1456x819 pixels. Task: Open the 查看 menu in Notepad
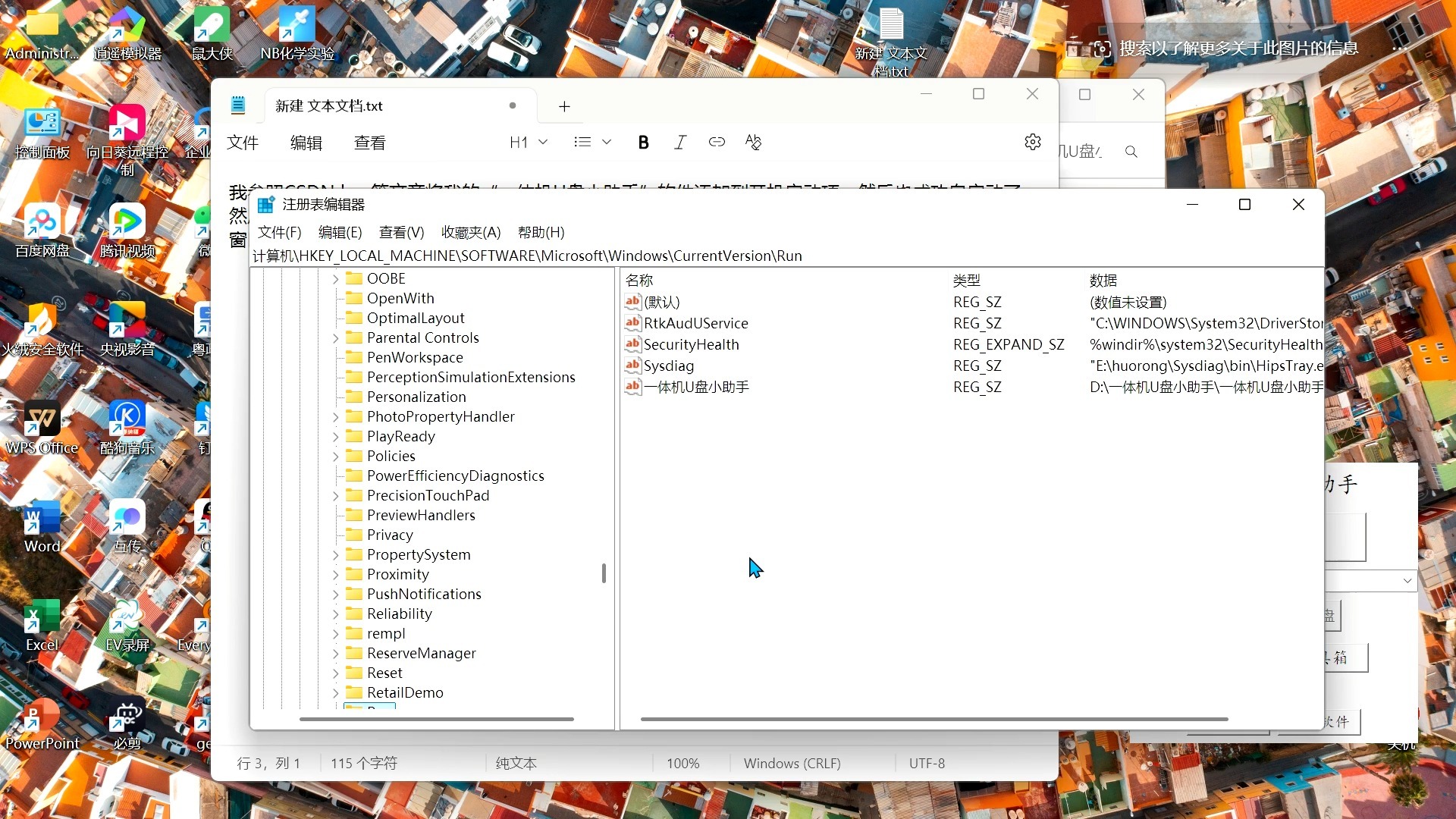369,142
